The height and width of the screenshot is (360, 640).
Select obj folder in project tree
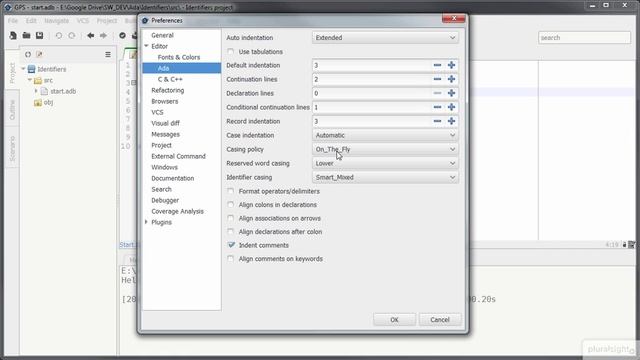point(48,102)
